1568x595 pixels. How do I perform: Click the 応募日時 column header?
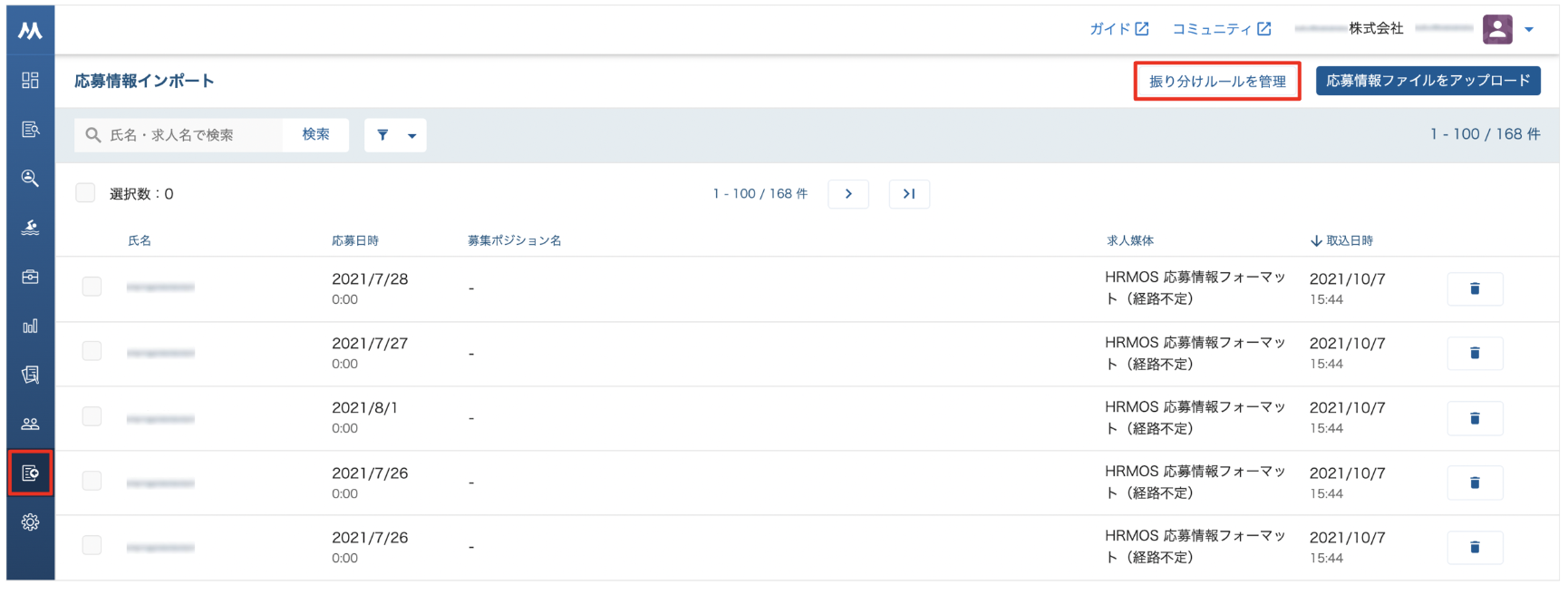(355, 240)
